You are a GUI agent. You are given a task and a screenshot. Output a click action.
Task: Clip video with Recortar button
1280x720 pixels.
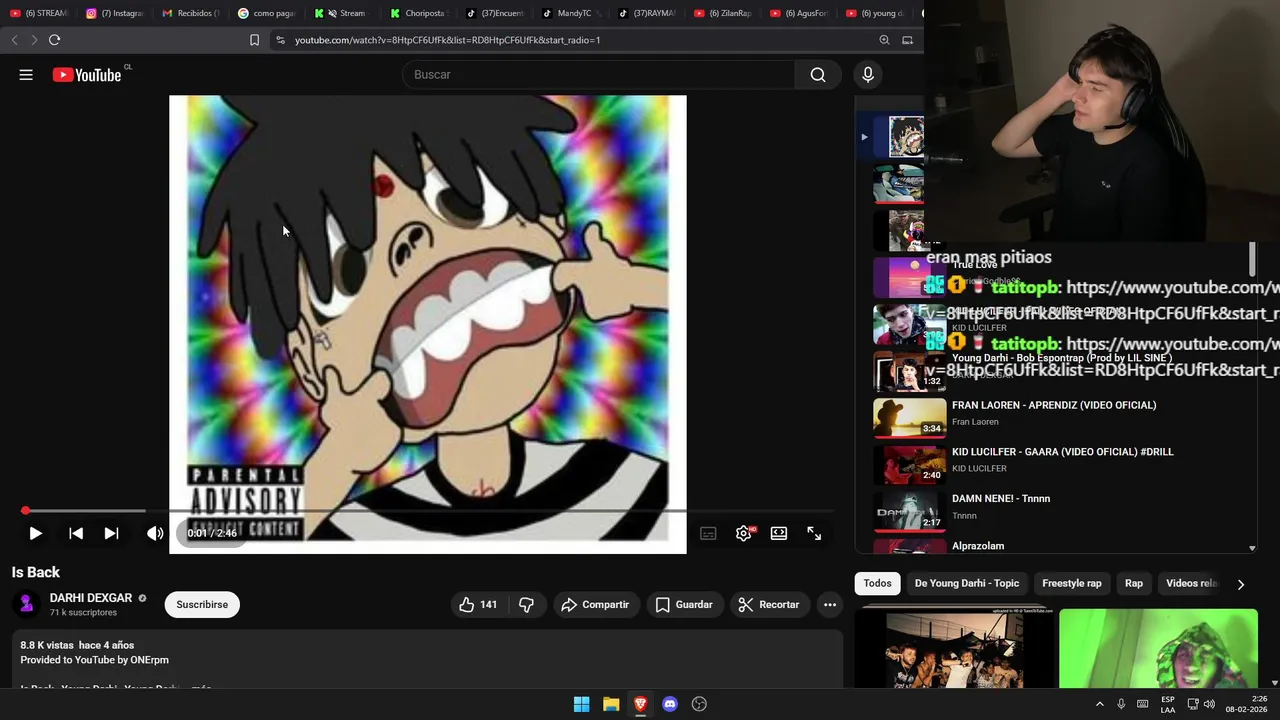point(768,604)
